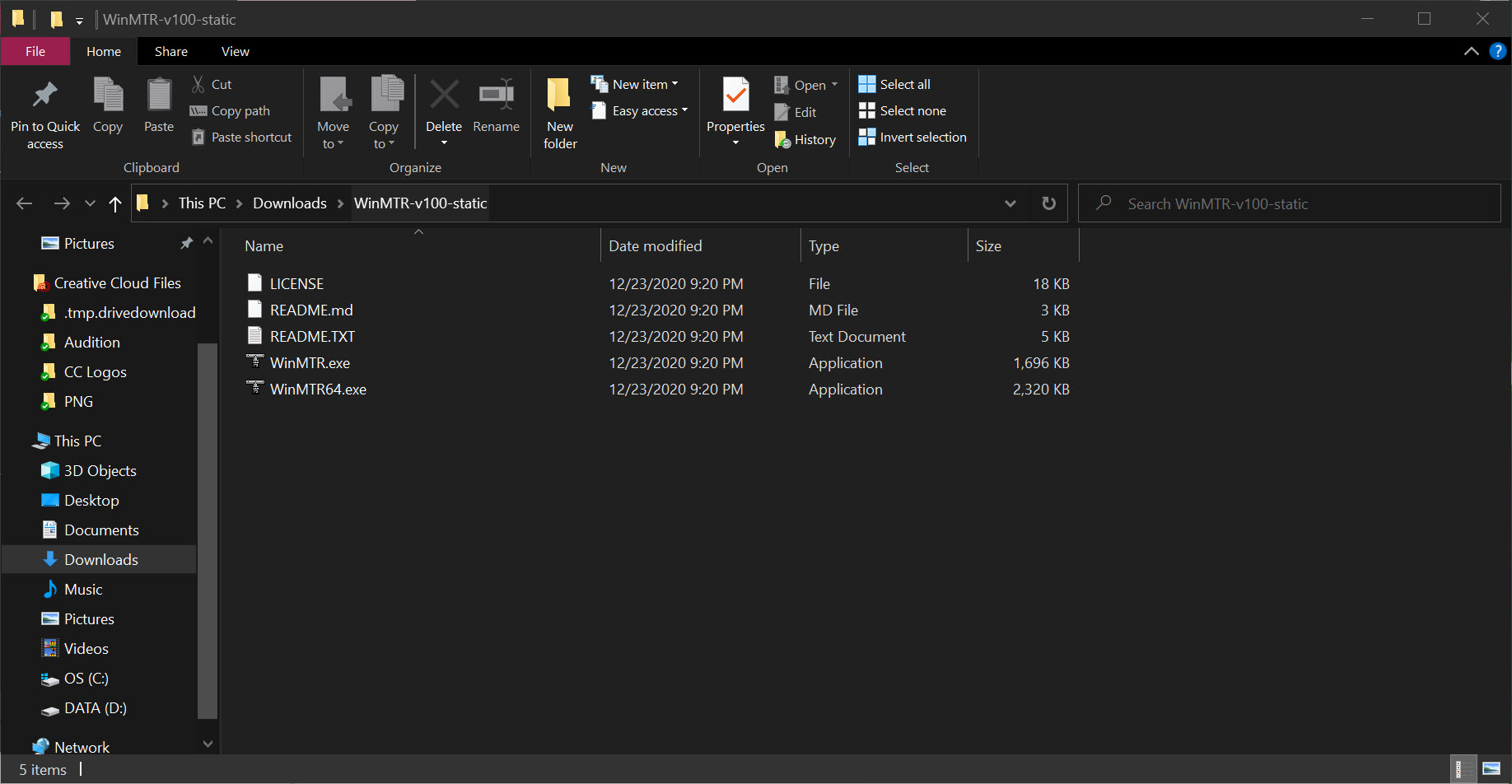Refresh the current folder view
The image size is (1512, 784).
pos(1048,203)
